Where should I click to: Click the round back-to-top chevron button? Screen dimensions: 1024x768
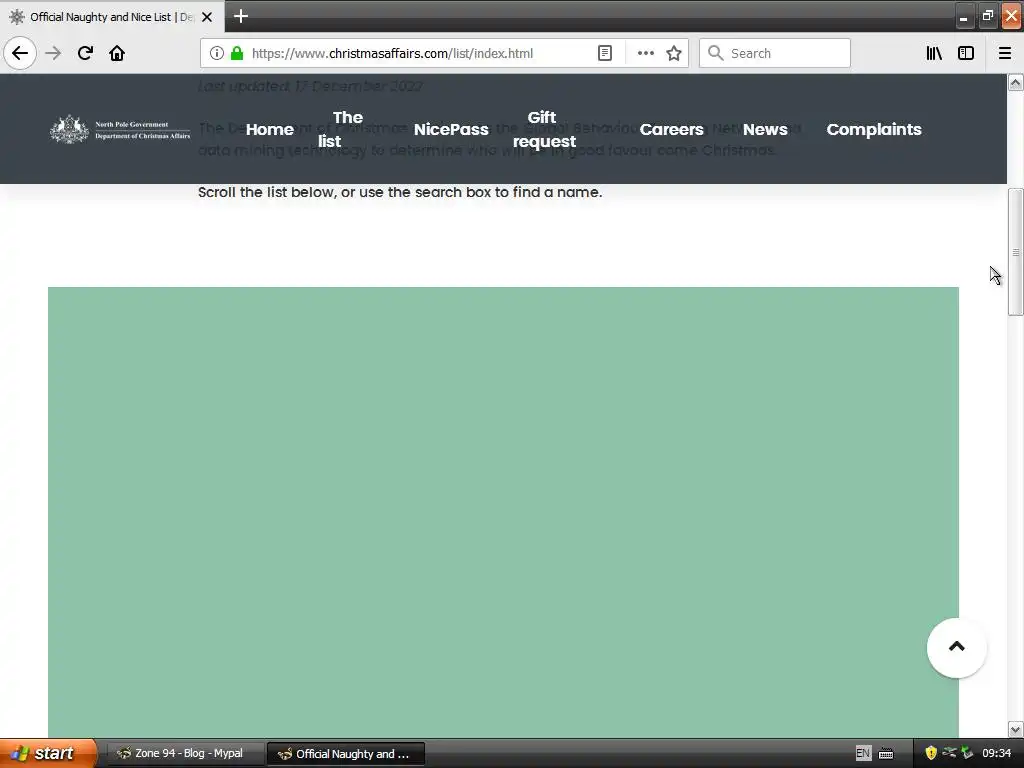[957, 647]
